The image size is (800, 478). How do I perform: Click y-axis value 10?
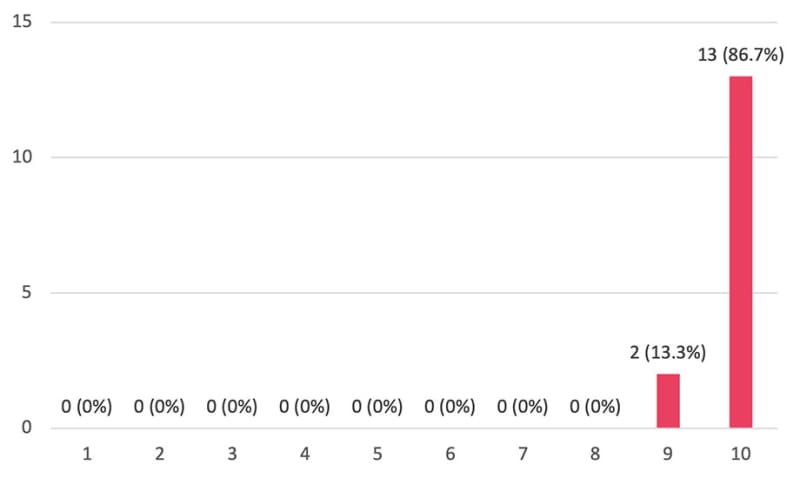[22, 157]
